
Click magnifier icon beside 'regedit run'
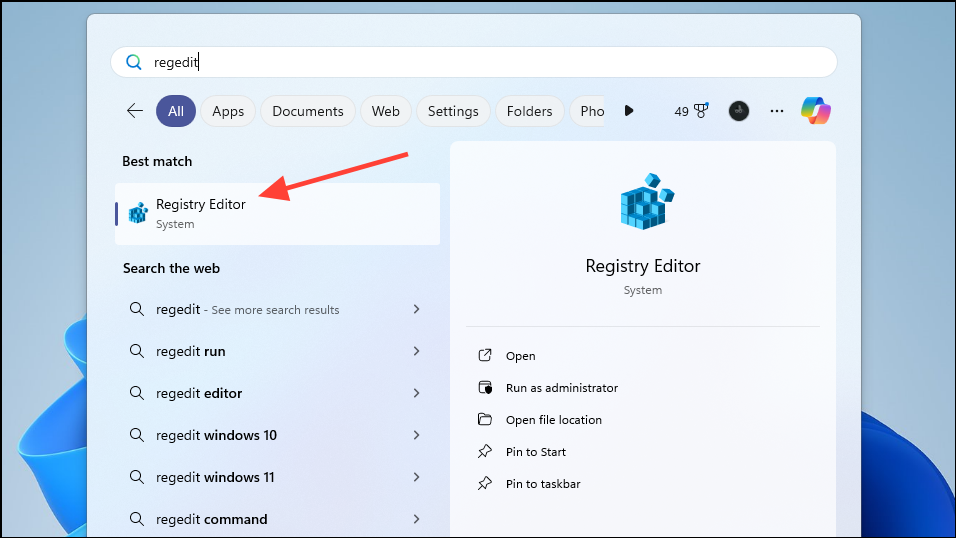pyautogui.click(x=137, y=351)
